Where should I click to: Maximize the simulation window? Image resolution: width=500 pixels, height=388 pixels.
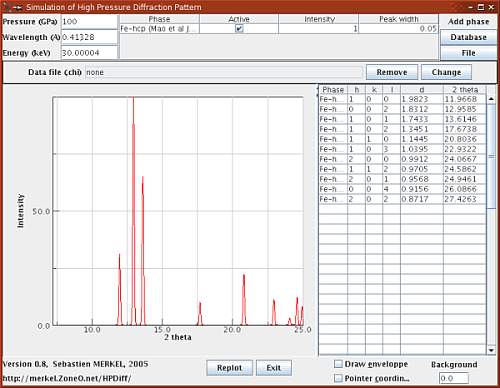click(x=481, y=7)
